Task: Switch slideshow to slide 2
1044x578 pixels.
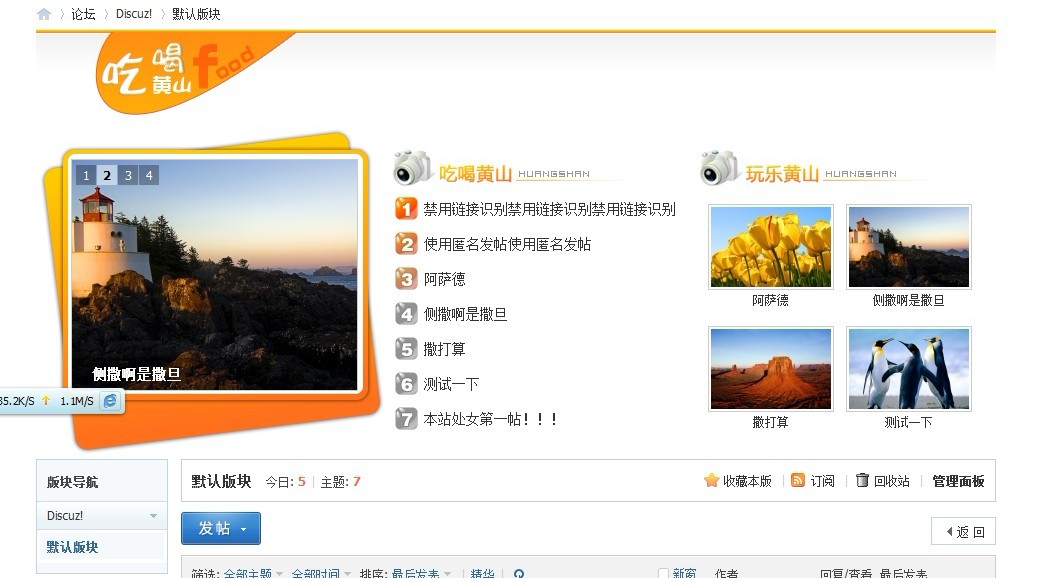Action: tap(107, 175)
